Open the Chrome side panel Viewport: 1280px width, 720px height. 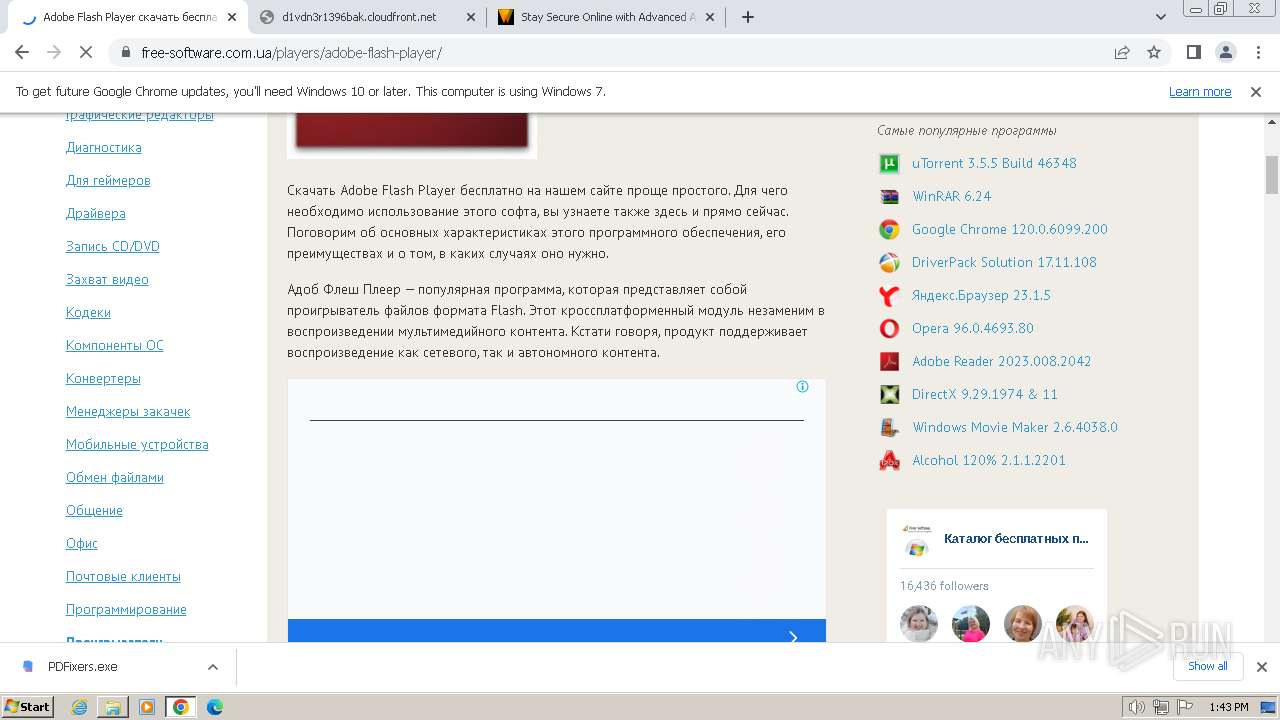click(1194, 52)
